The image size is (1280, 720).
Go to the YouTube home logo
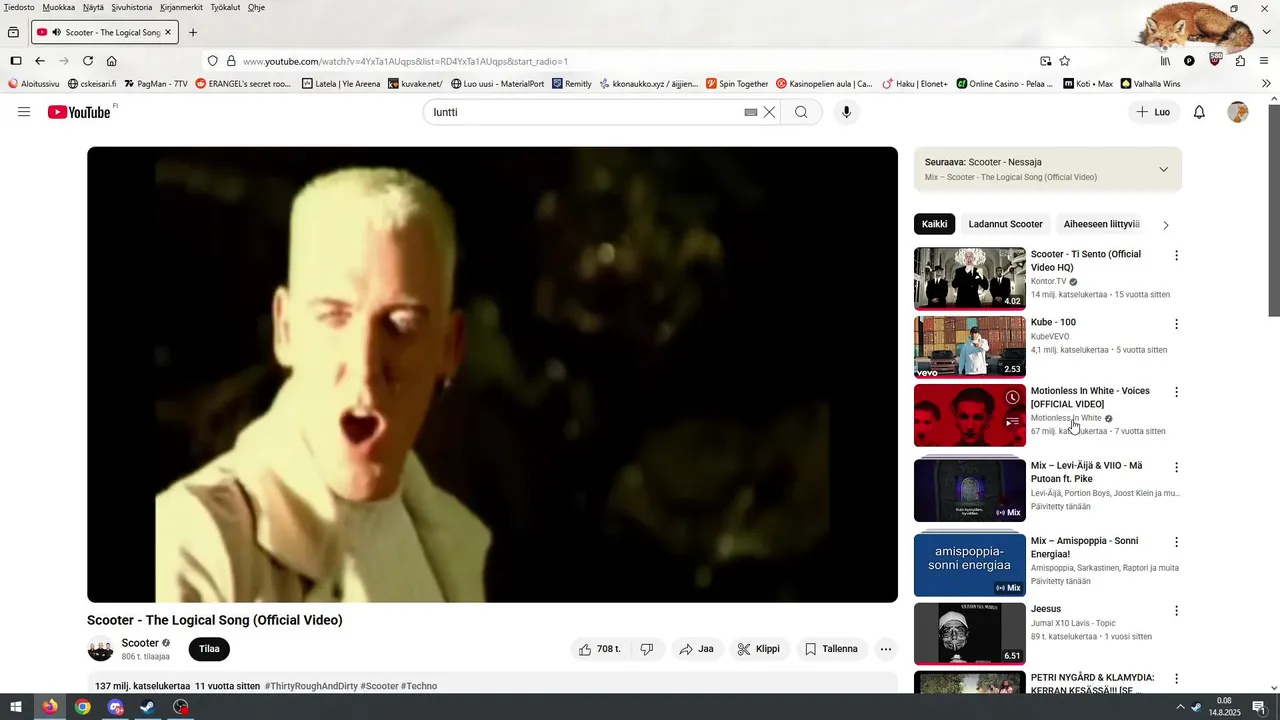[80, 112]
